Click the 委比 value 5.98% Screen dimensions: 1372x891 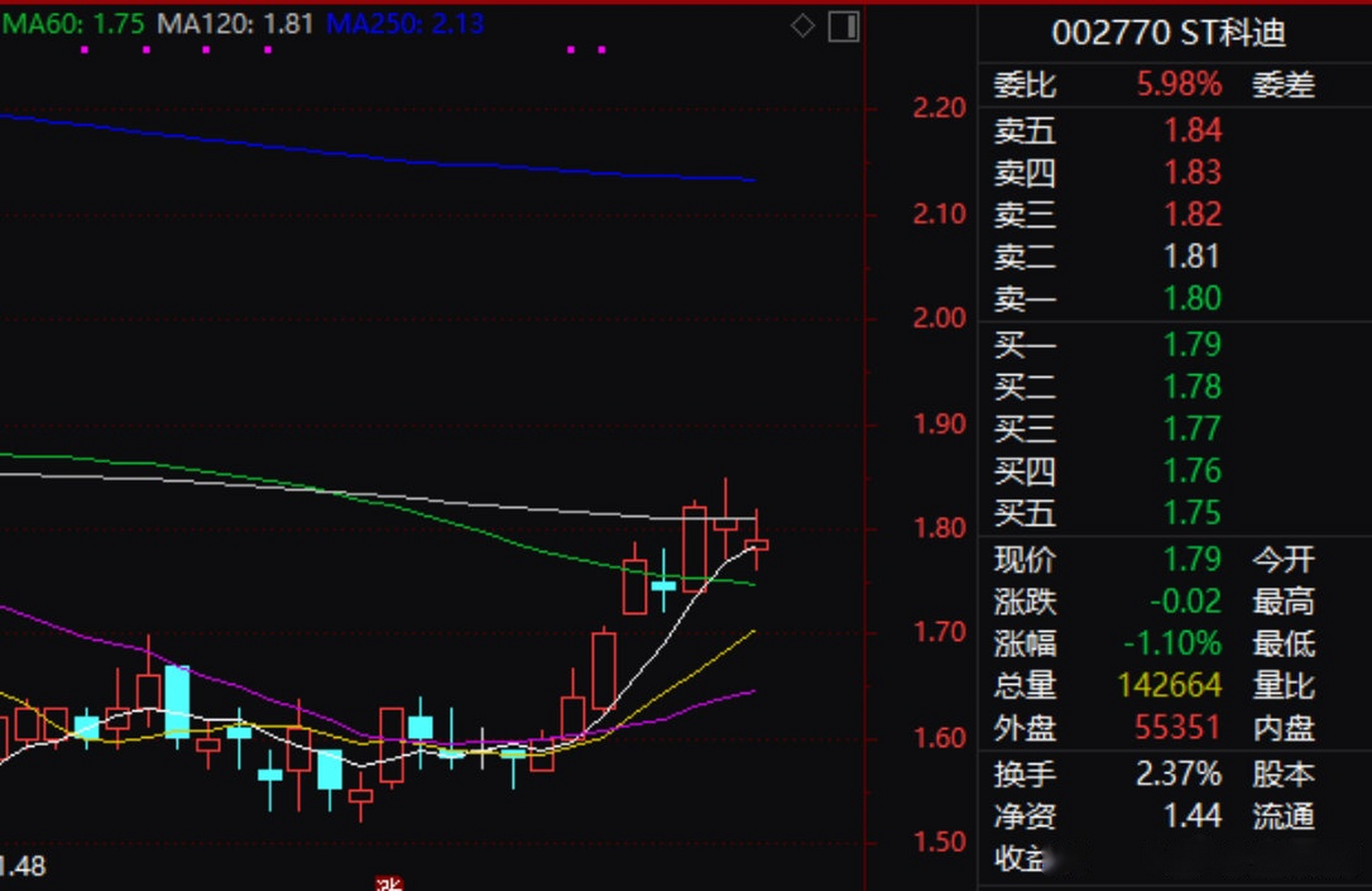pos(1179,84)
